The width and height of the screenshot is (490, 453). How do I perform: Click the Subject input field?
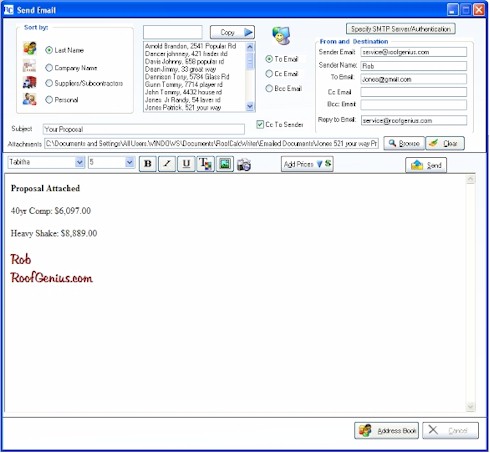tap(144, 129)
